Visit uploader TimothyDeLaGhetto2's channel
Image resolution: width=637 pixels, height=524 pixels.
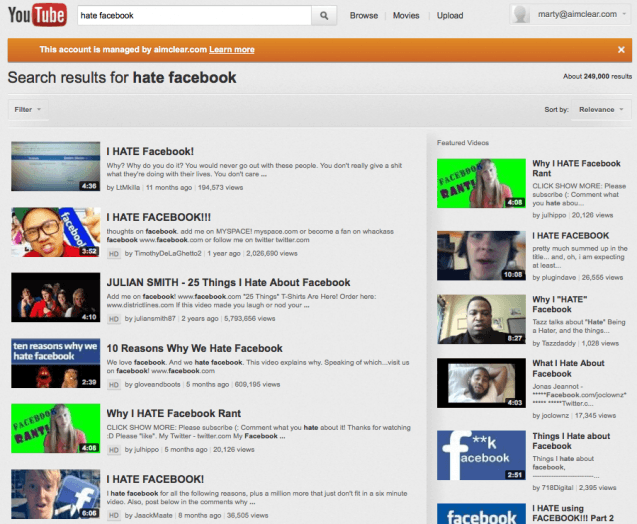(x=168, y=253)
